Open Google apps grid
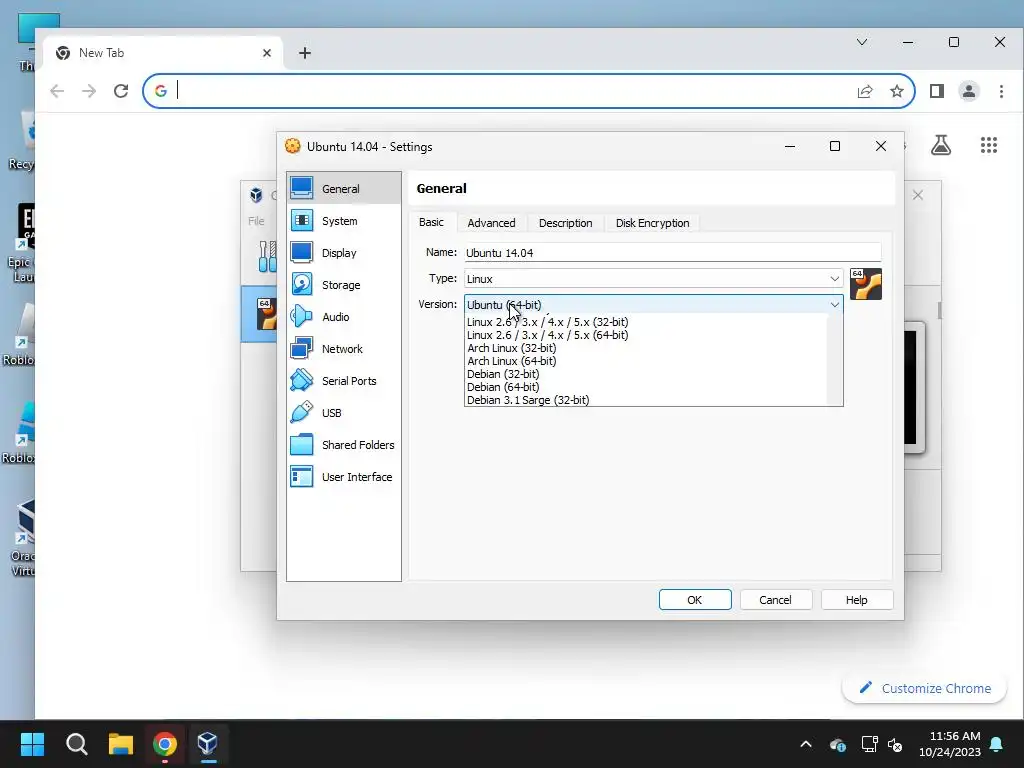The width and height of the screenshot is (1024, 768). 989,145
